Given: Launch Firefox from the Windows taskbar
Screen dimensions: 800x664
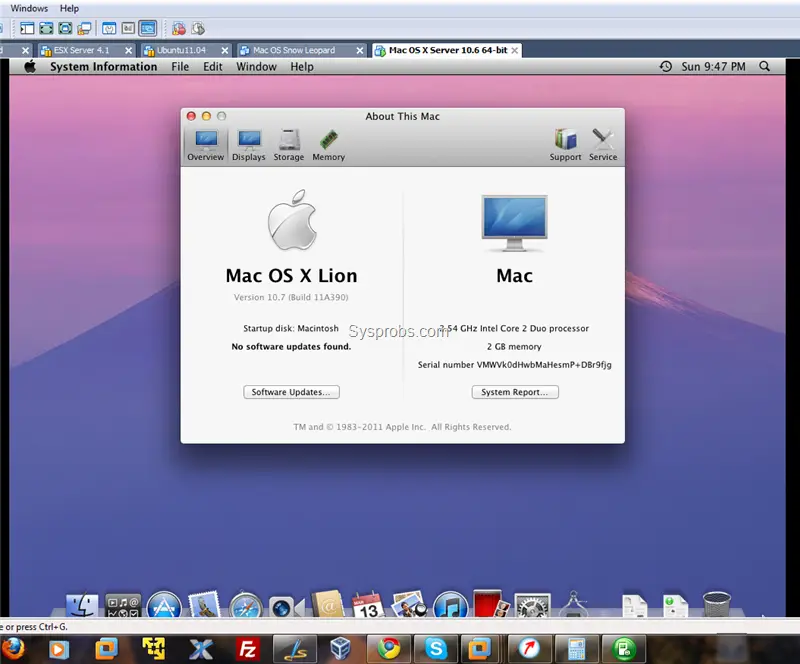Looking at the screenshot, I should click(13, 649).
